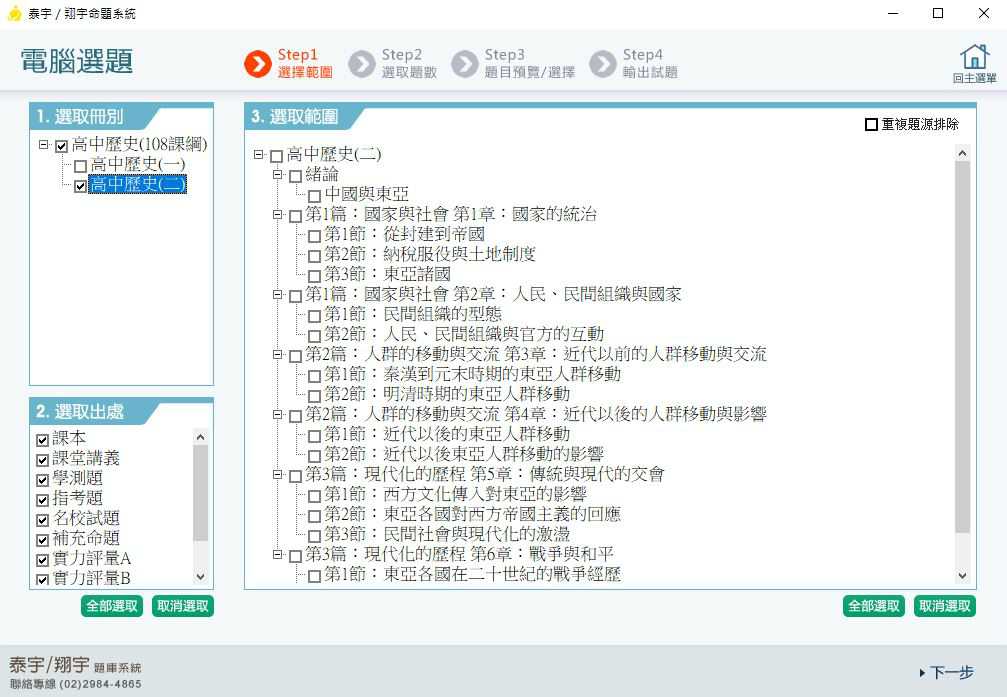The width and height of the screenshot is (1007, 697).
Task: Select 第1節:秦漢到元末時期的東亞人群移動
Action: [472, 374]
